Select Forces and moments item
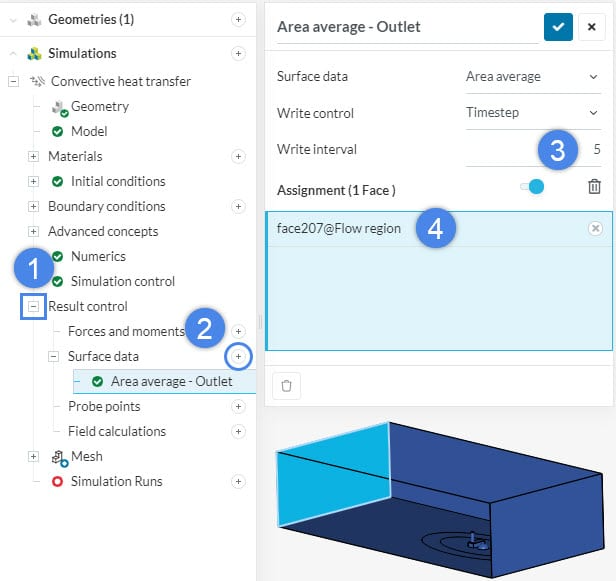 pos(126,331)
